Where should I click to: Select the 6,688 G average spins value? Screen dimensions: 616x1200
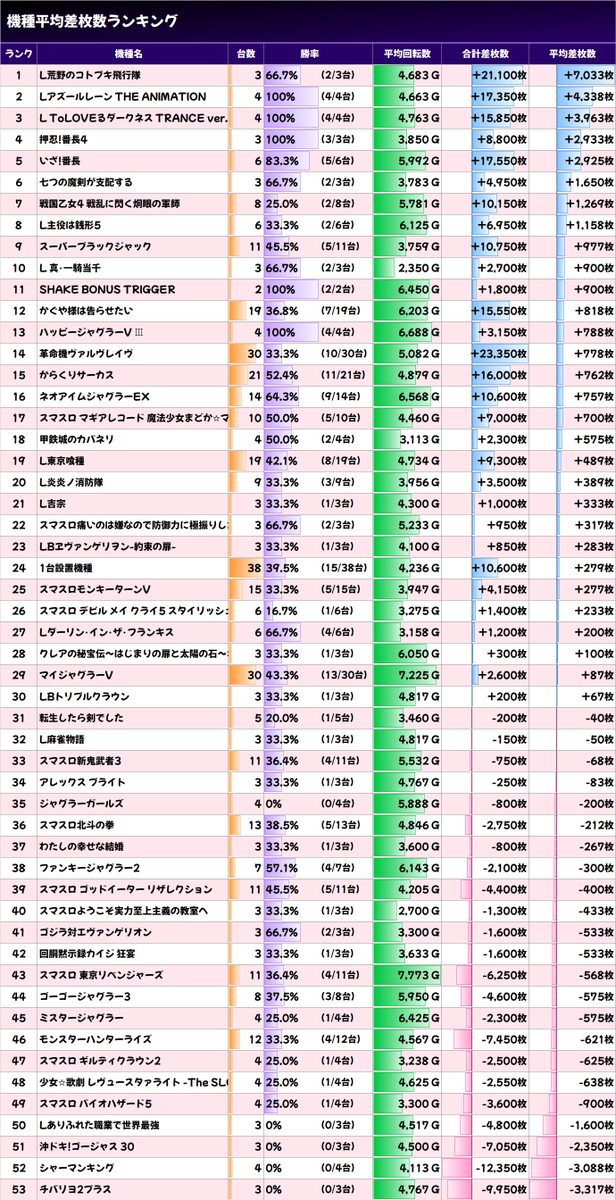click(x=419, y=332)
